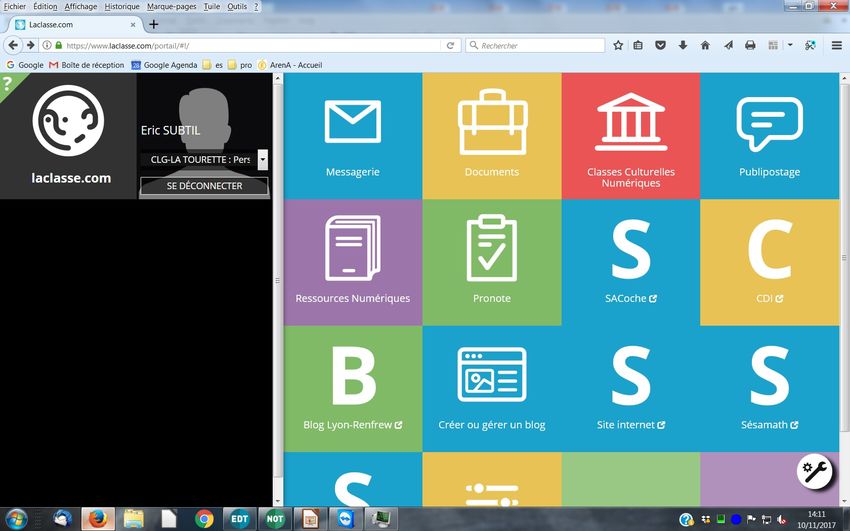This screenshot has height=531, width=850.
Task: Open the Site internet tile
Action: pos(631,388)
